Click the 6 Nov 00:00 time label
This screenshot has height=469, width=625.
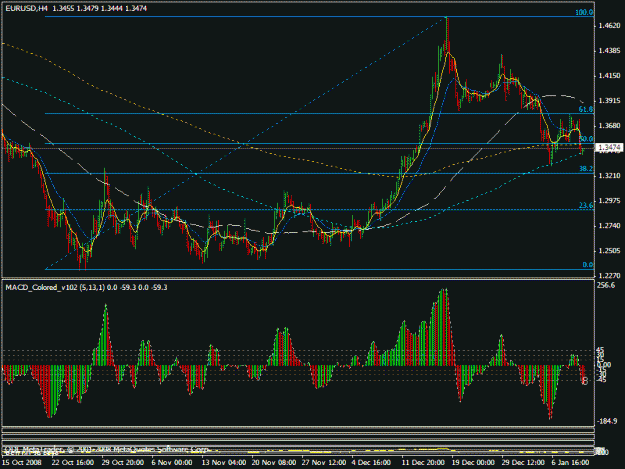coord(171,463)
